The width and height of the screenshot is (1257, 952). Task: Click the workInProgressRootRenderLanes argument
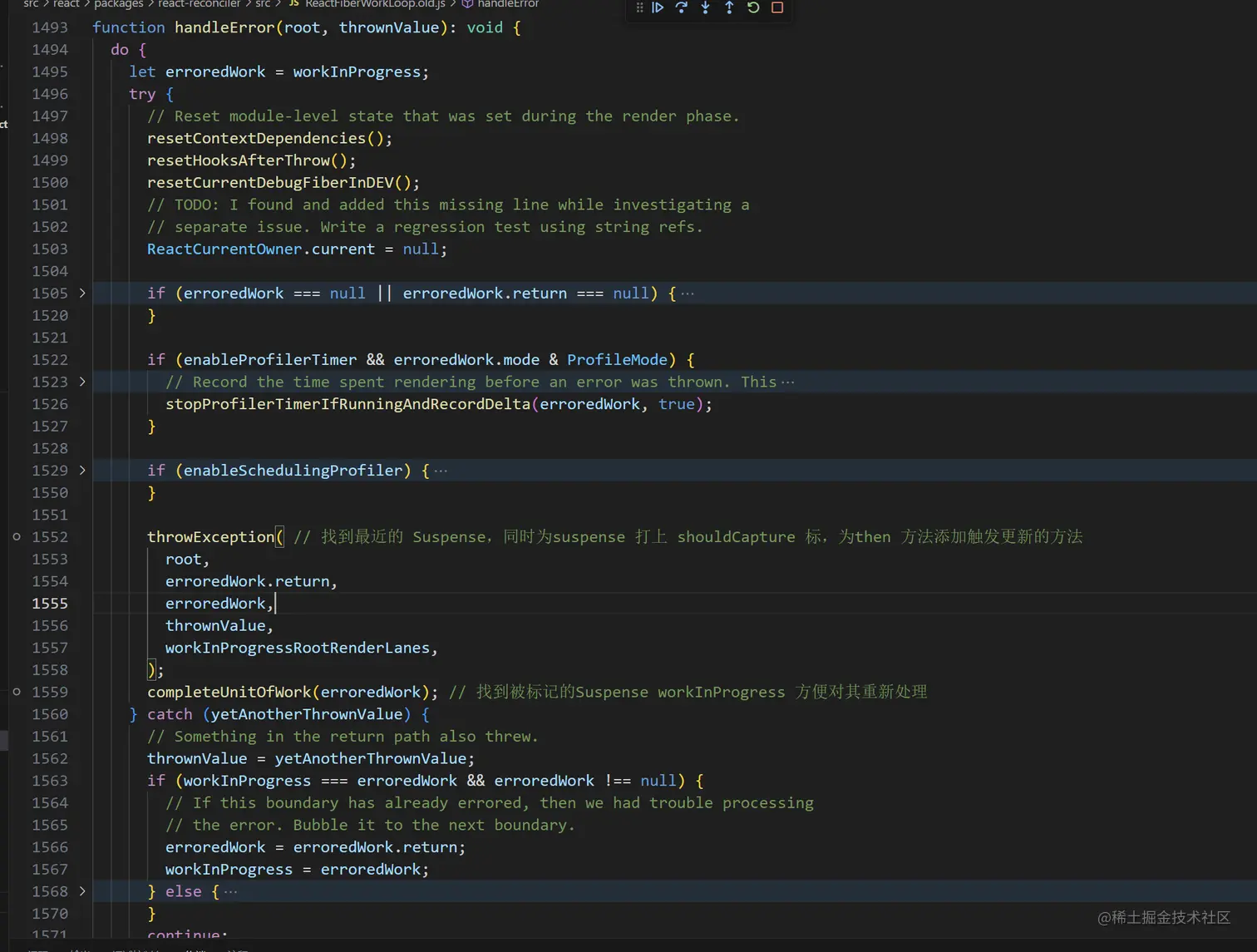point(298,648)
